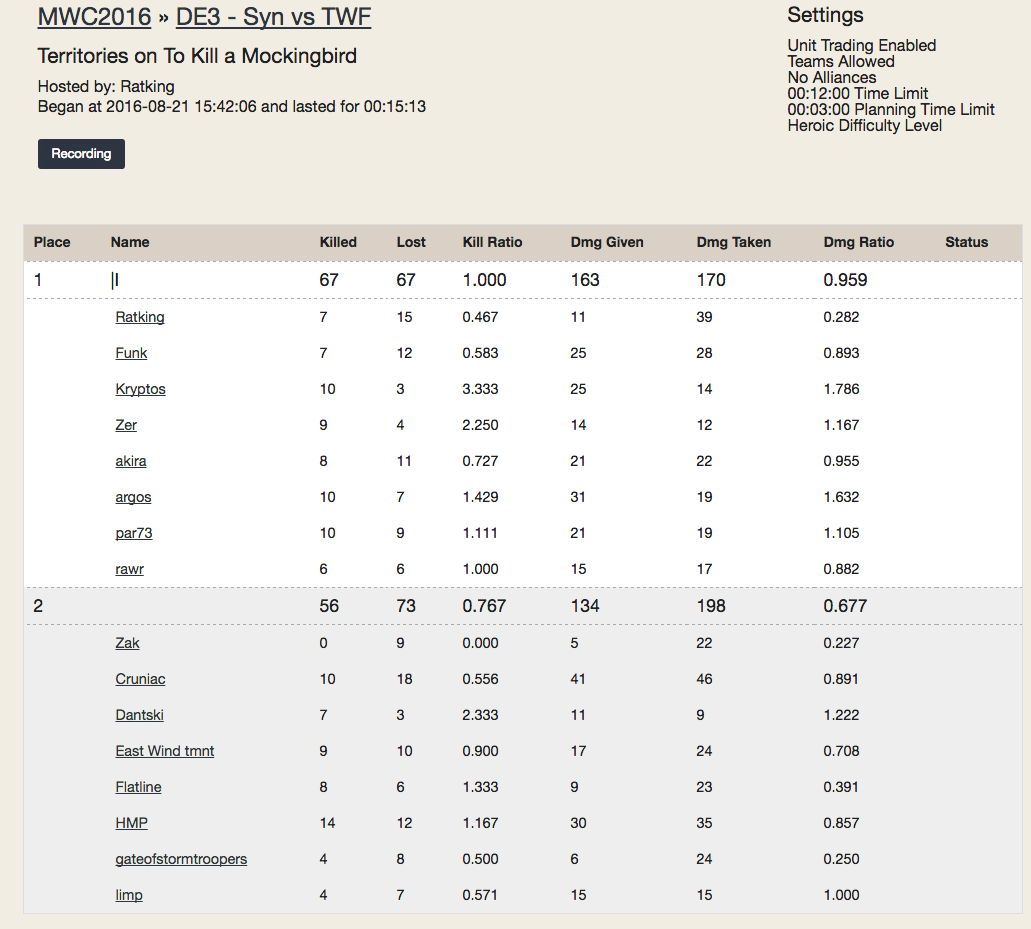
Task: Click the HMP player name
Action: [131, 823]
